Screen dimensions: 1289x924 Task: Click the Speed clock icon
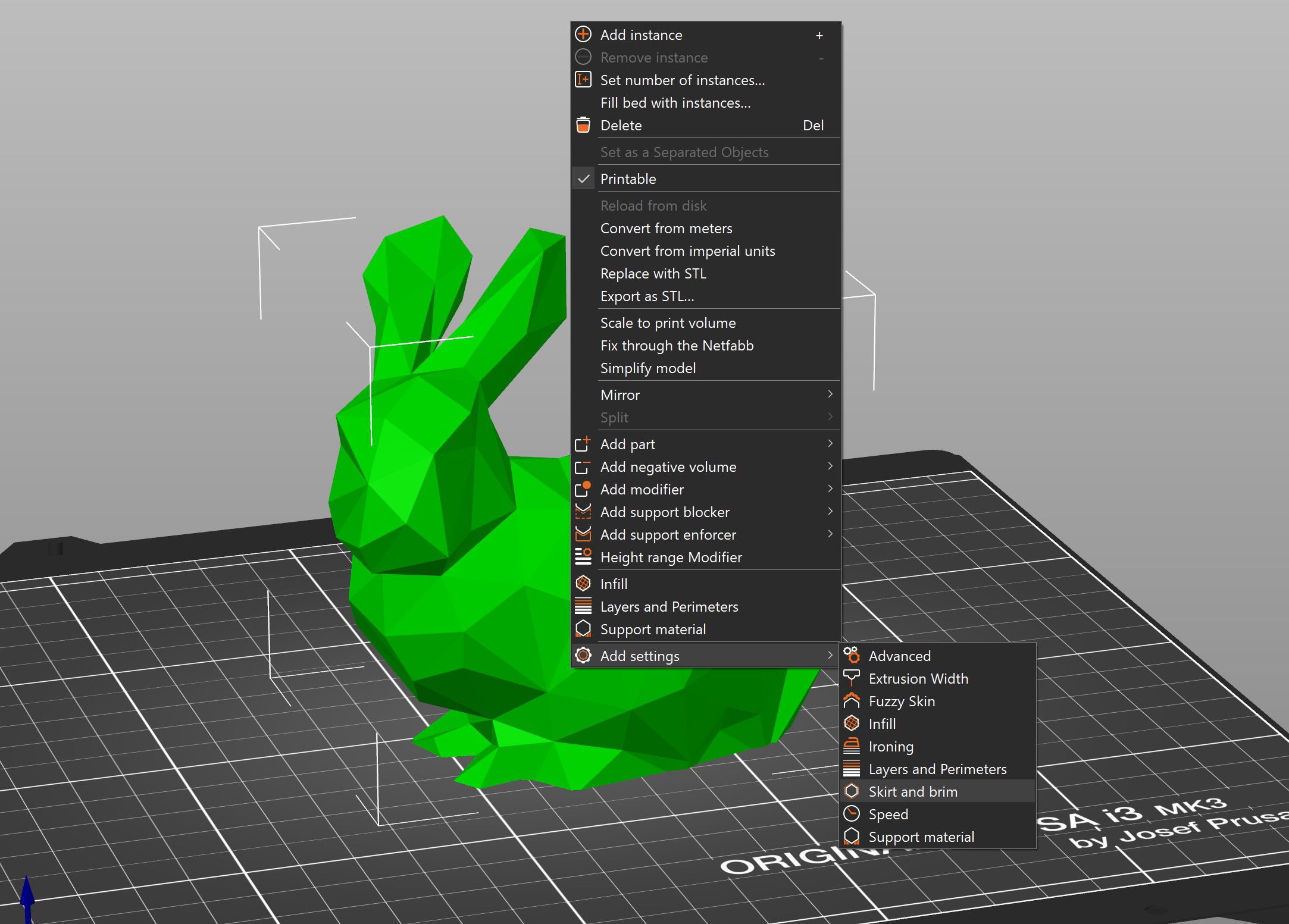(x=852, y=814)
